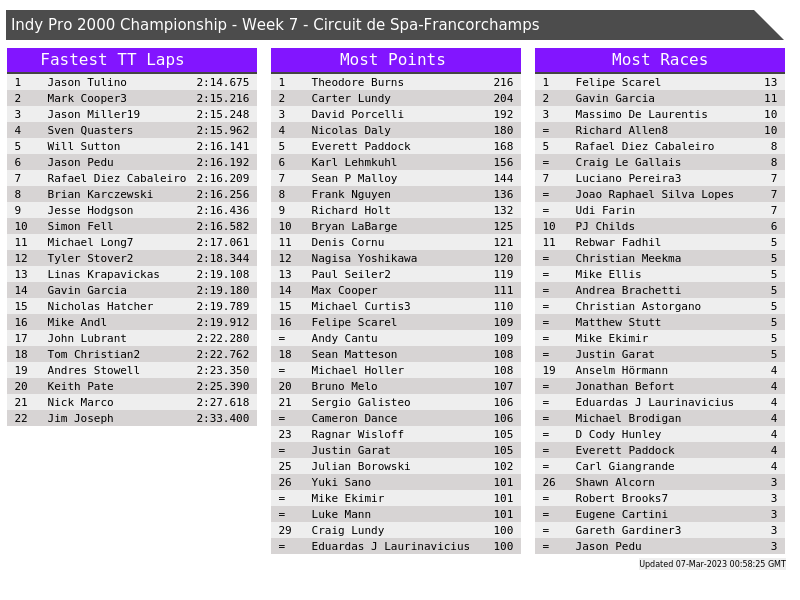
Task: Select Craig Lundy in Most Points
Action: click(347, 530)
